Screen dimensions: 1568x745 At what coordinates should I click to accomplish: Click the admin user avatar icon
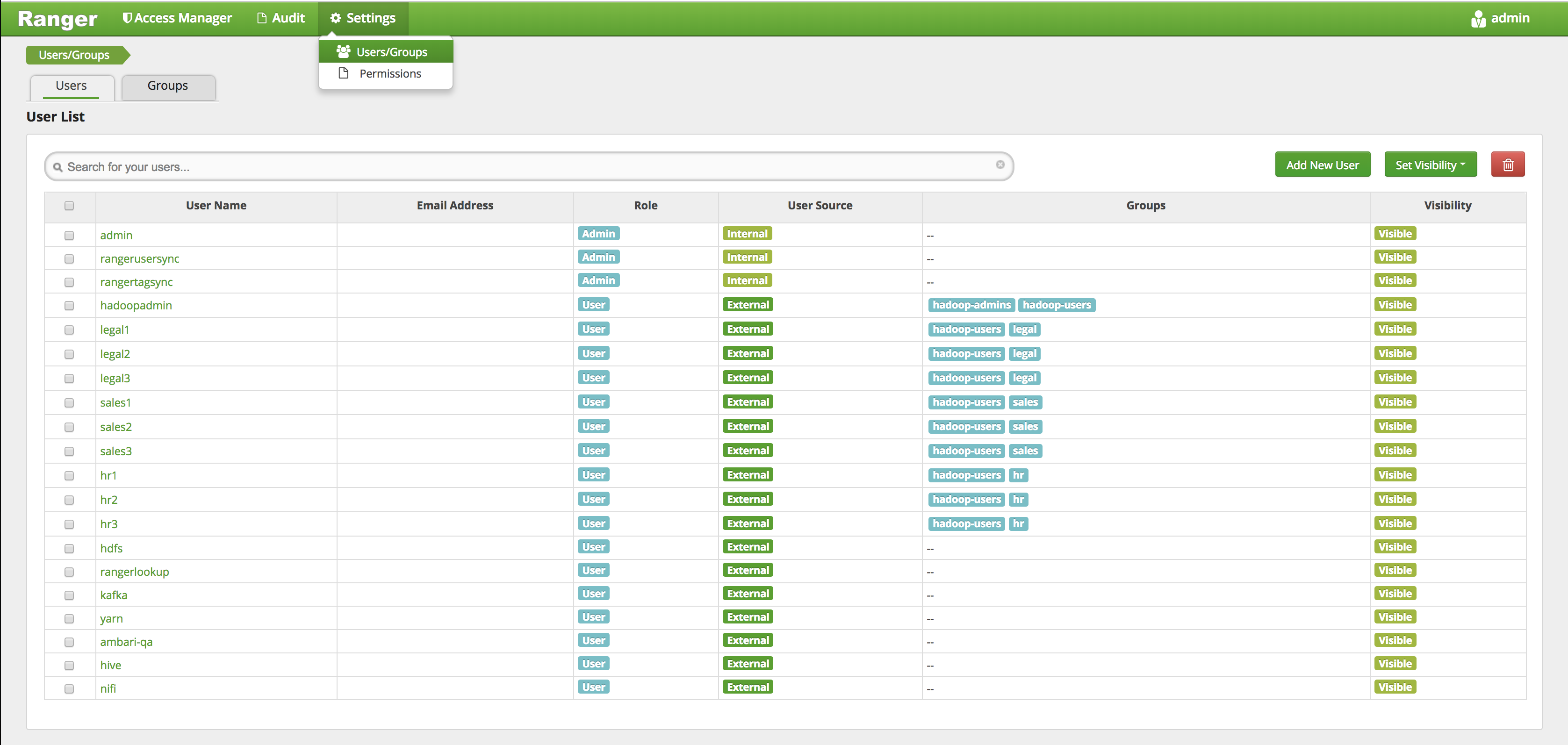click(1479, 19)
